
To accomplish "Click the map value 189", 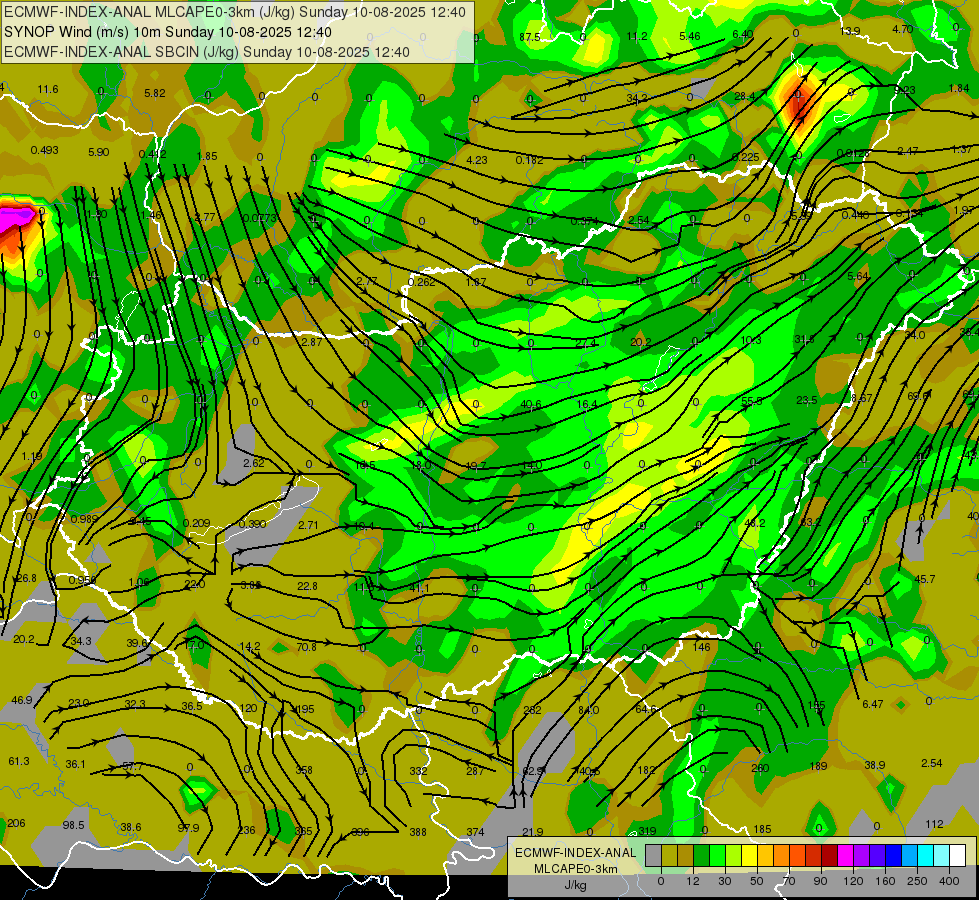I will point(818,766).
